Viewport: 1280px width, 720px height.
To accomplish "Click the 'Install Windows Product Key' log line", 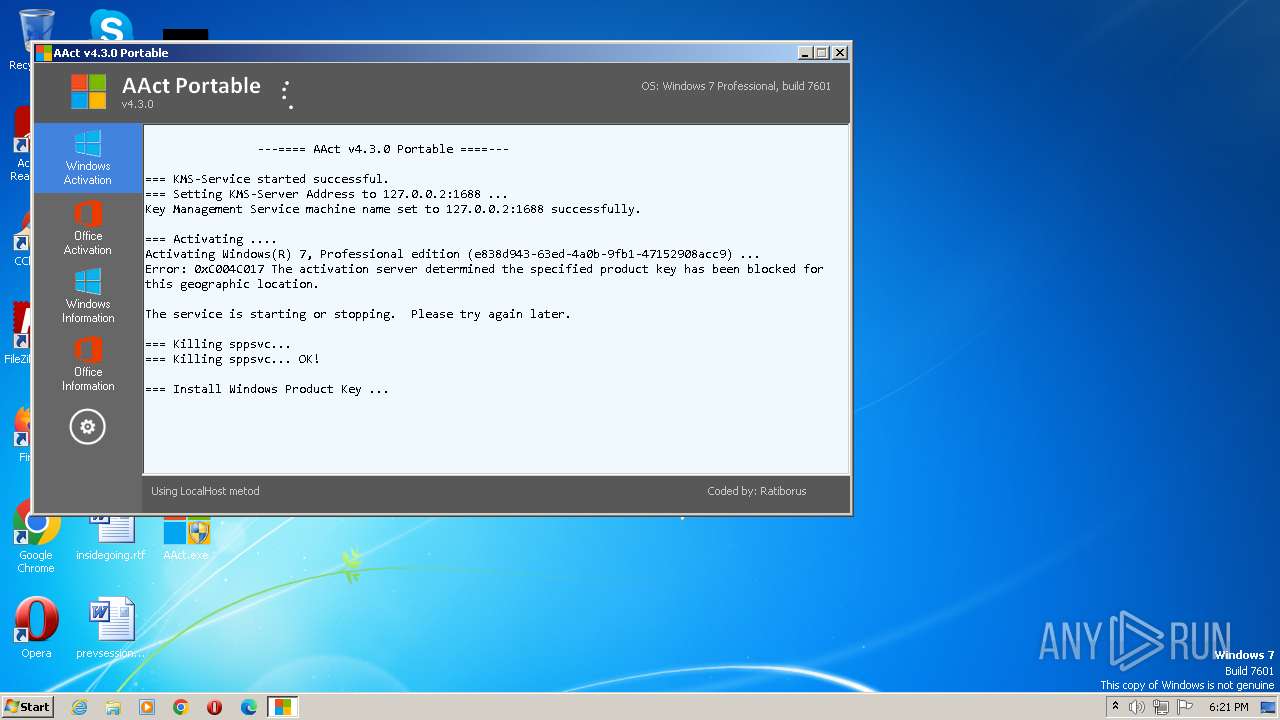I will [x=267, y=389].
